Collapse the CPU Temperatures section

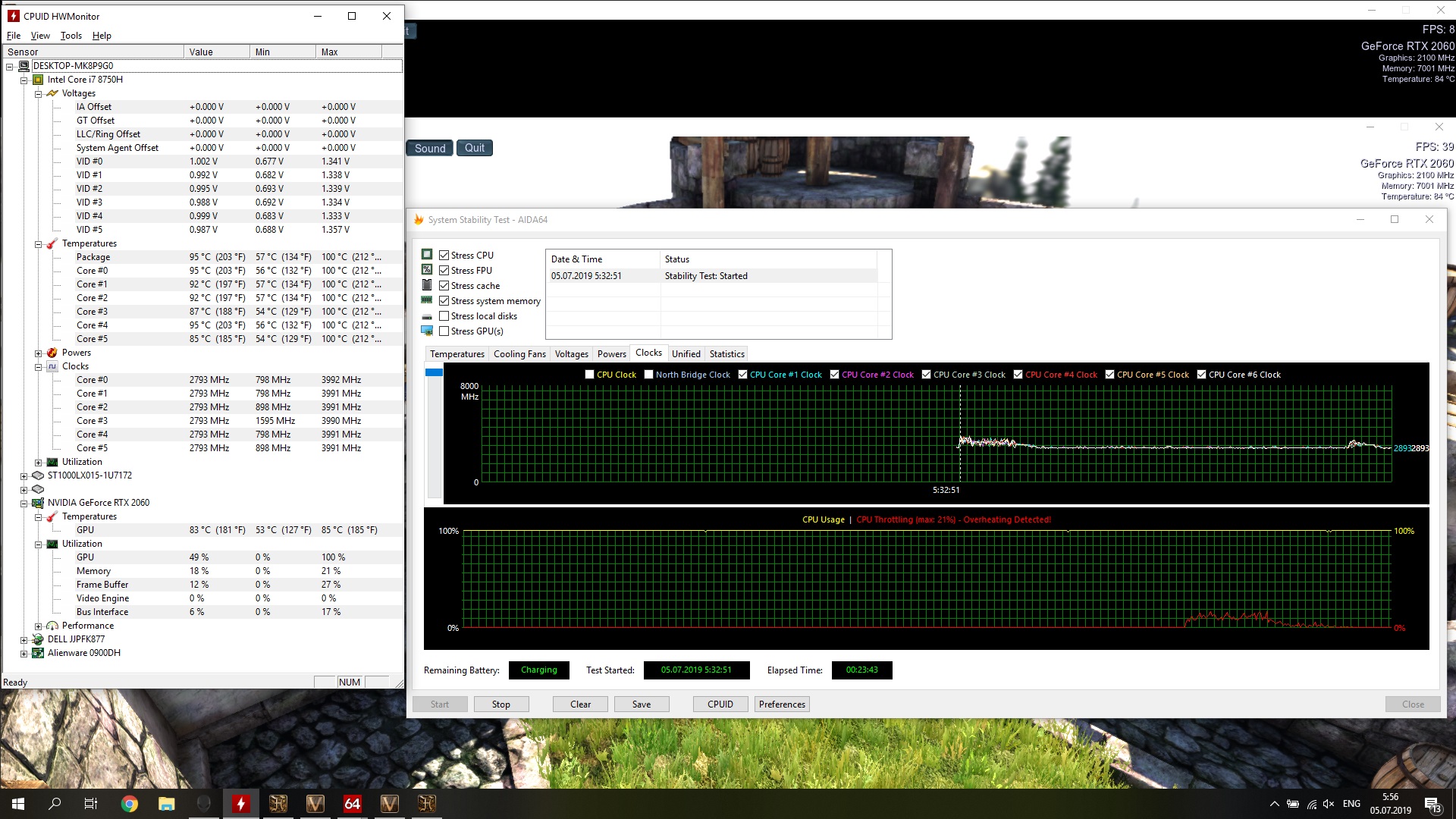click(38, 243)
